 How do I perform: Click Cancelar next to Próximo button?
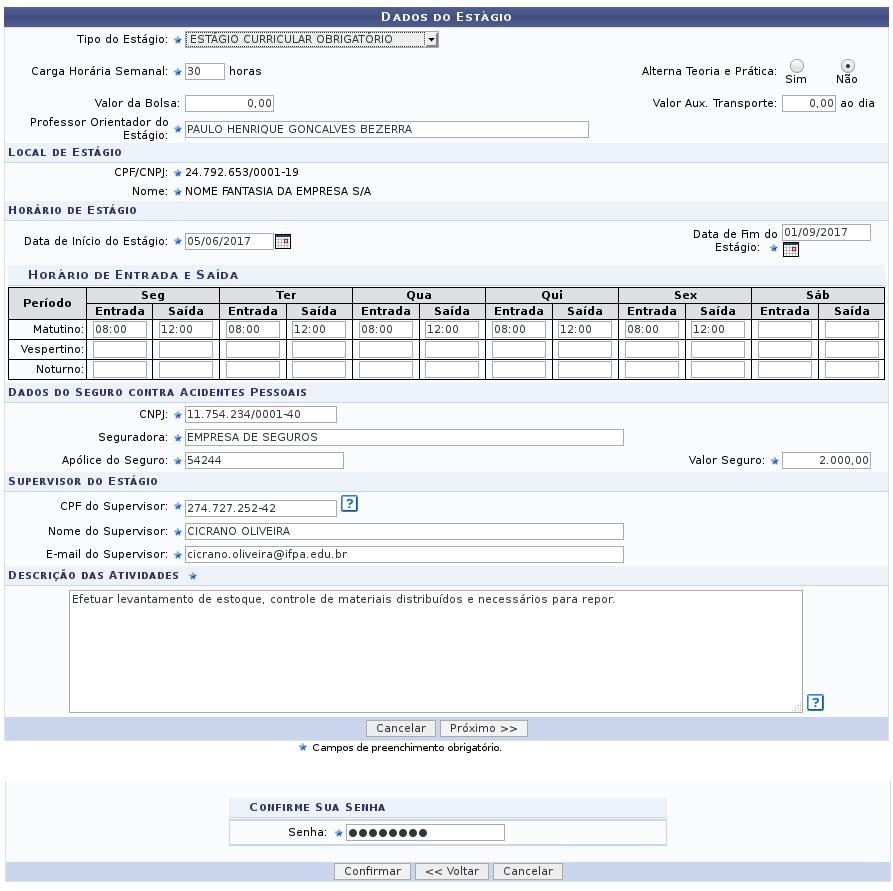(x=401, y=729)
